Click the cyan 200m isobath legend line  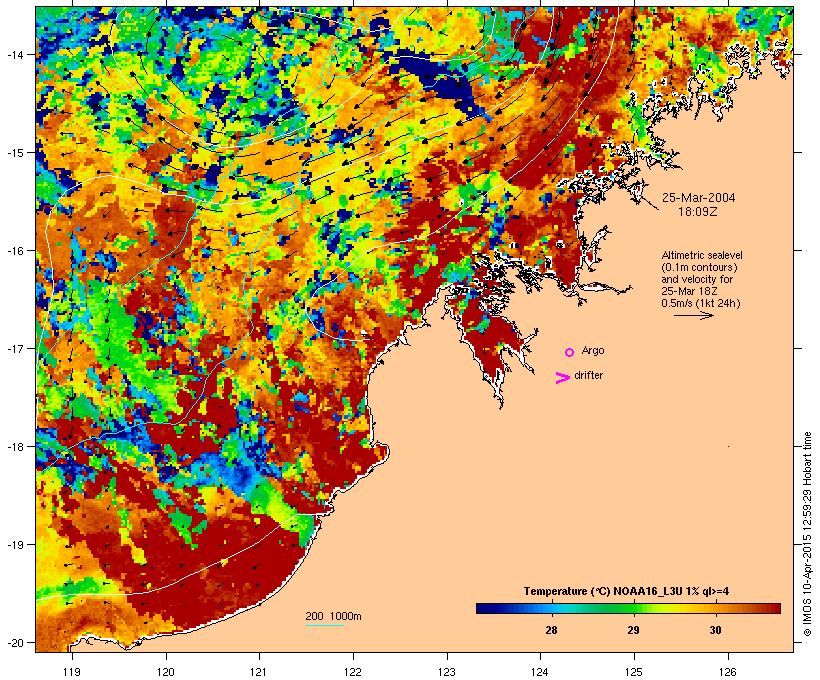(325, 625)
